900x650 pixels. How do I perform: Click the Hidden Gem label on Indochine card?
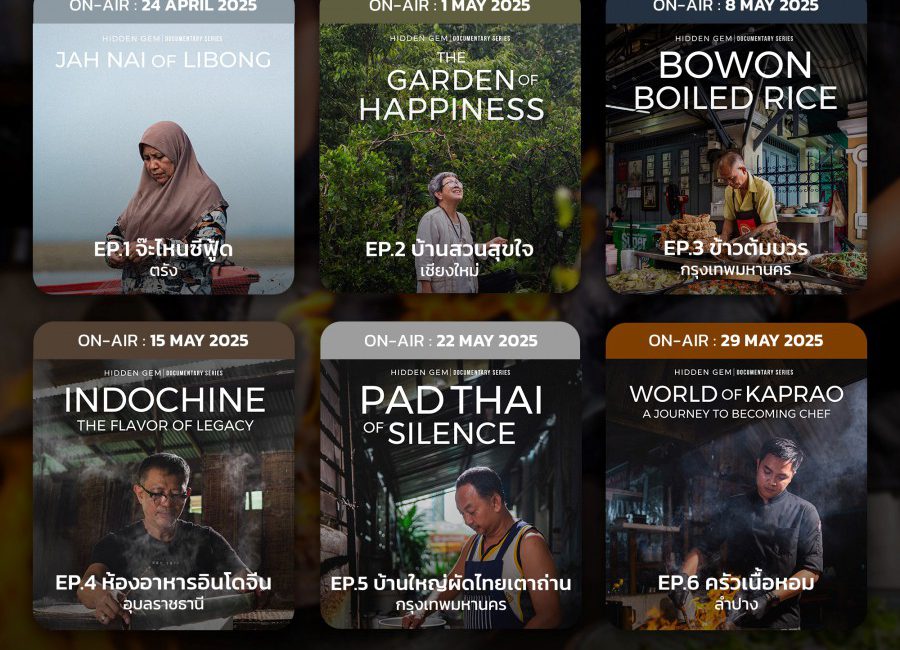coord(133,373)
